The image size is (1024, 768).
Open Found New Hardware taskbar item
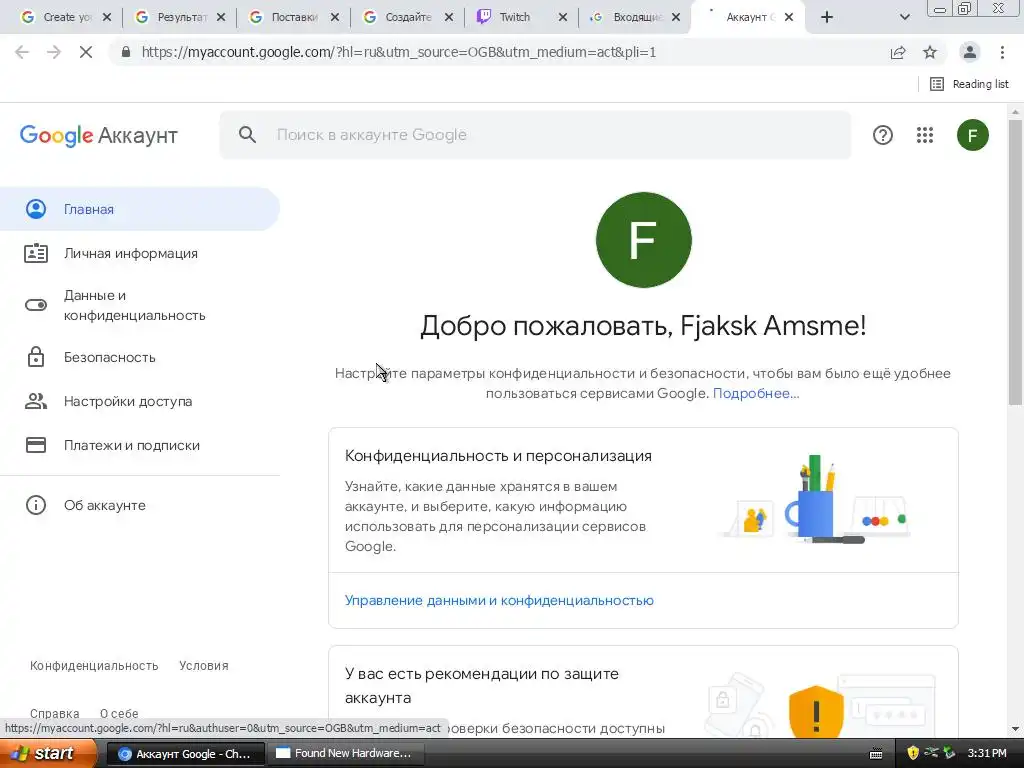point(345,754)
